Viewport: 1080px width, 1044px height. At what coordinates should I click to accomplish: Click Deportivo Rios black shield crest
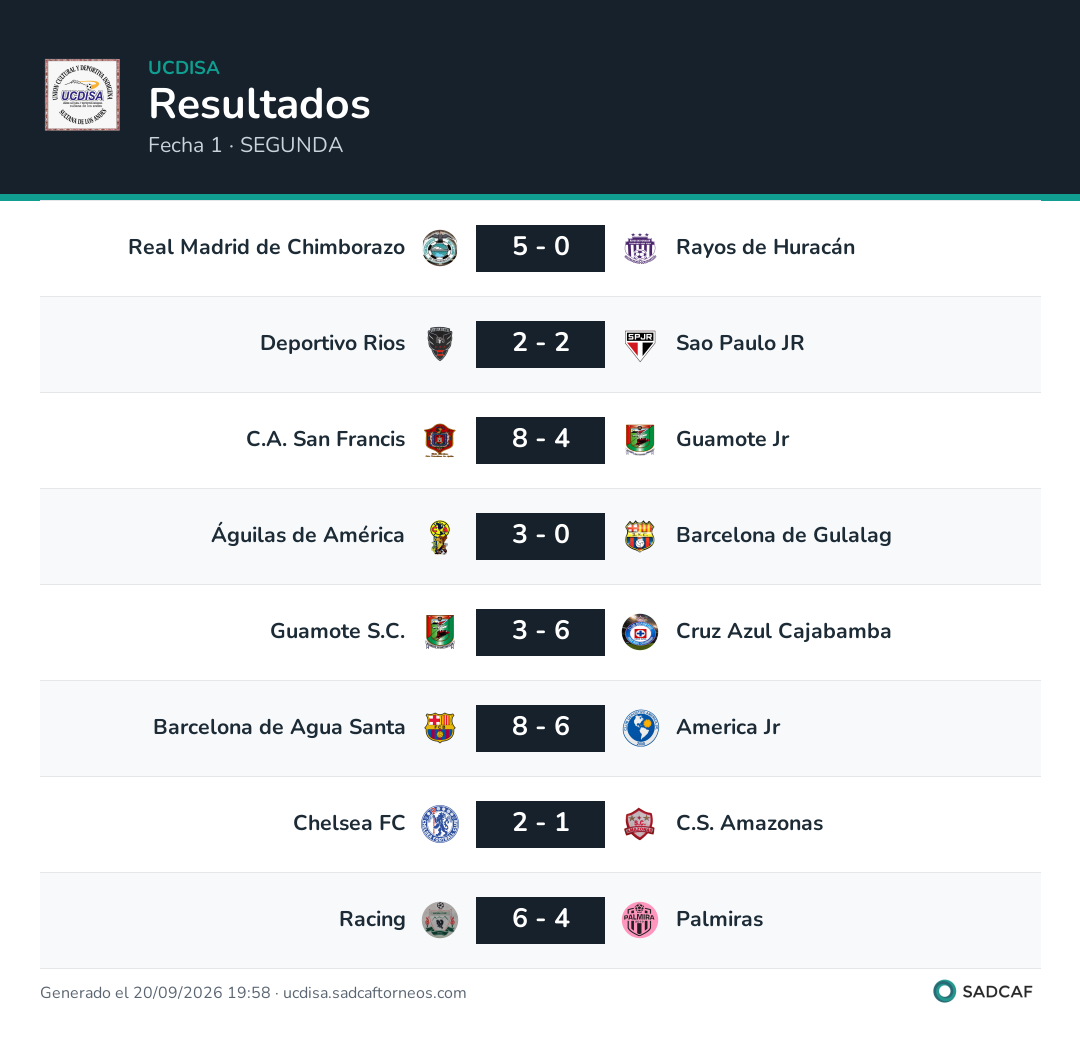pyautogui.click(x=439, y=344)
